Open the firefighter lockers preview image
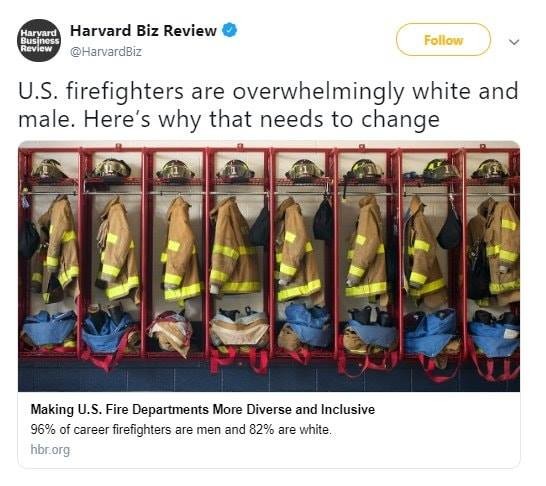546x486 pixels. 269,266
